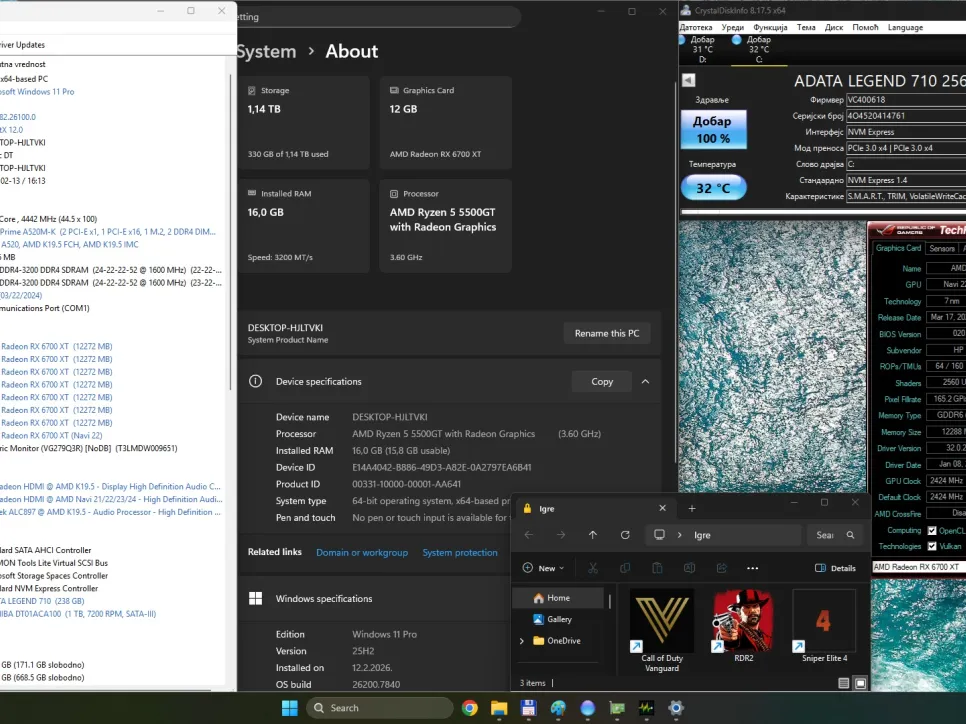
Task: Expand the OneDrive tree node
Action: tap(521, 641)
